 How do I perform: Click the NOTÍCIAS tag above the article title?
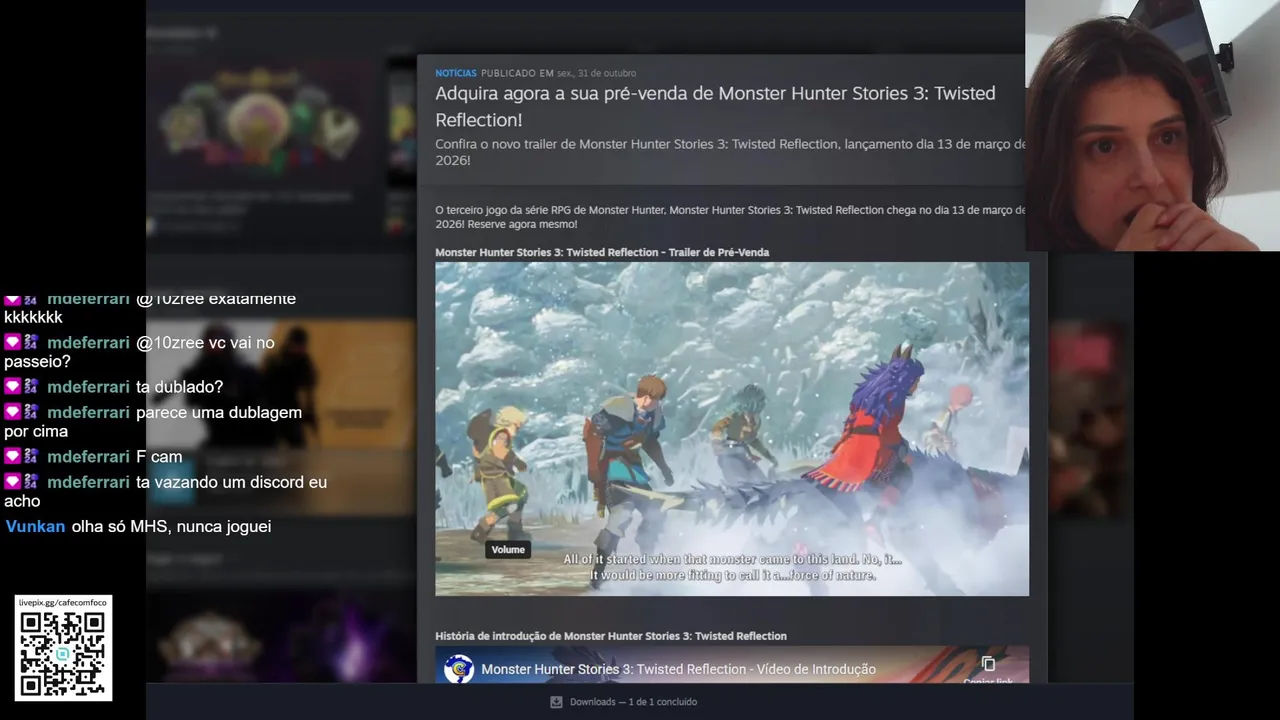pos(456,73)
